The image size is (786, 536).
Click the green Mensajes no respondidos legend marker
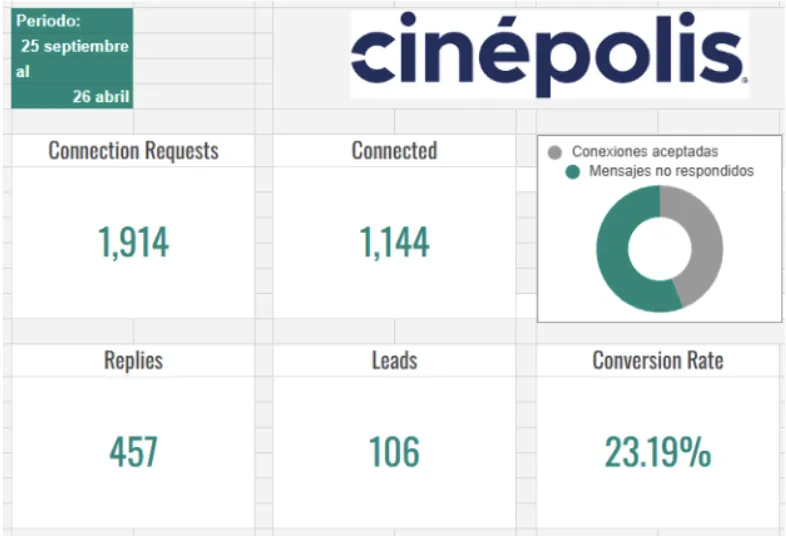click(x=572, y=171)
